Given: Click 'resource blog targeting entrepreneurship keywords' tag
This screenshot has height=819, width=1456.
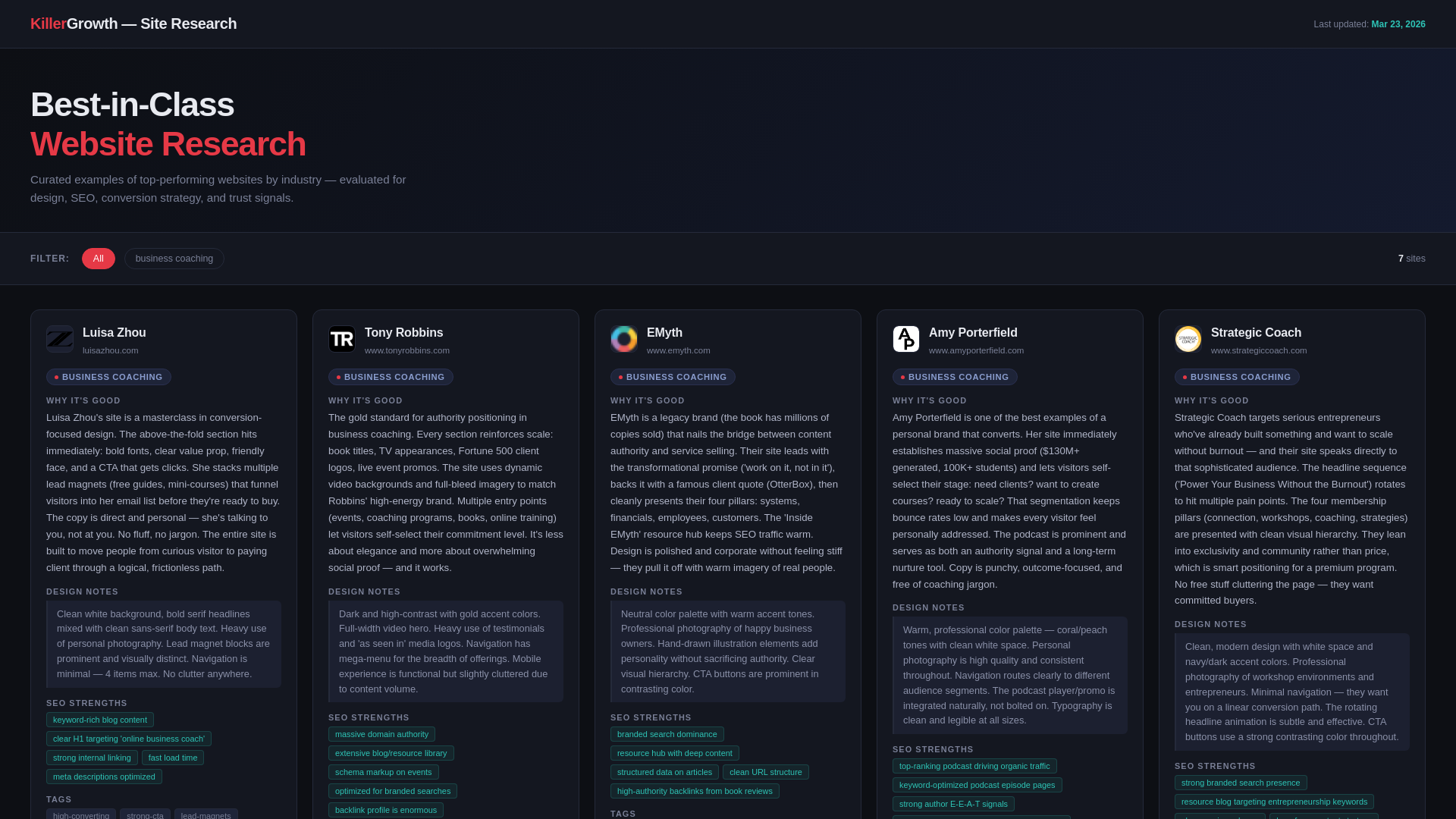Looking at the screenshot, I should [x=1274, y=802].
